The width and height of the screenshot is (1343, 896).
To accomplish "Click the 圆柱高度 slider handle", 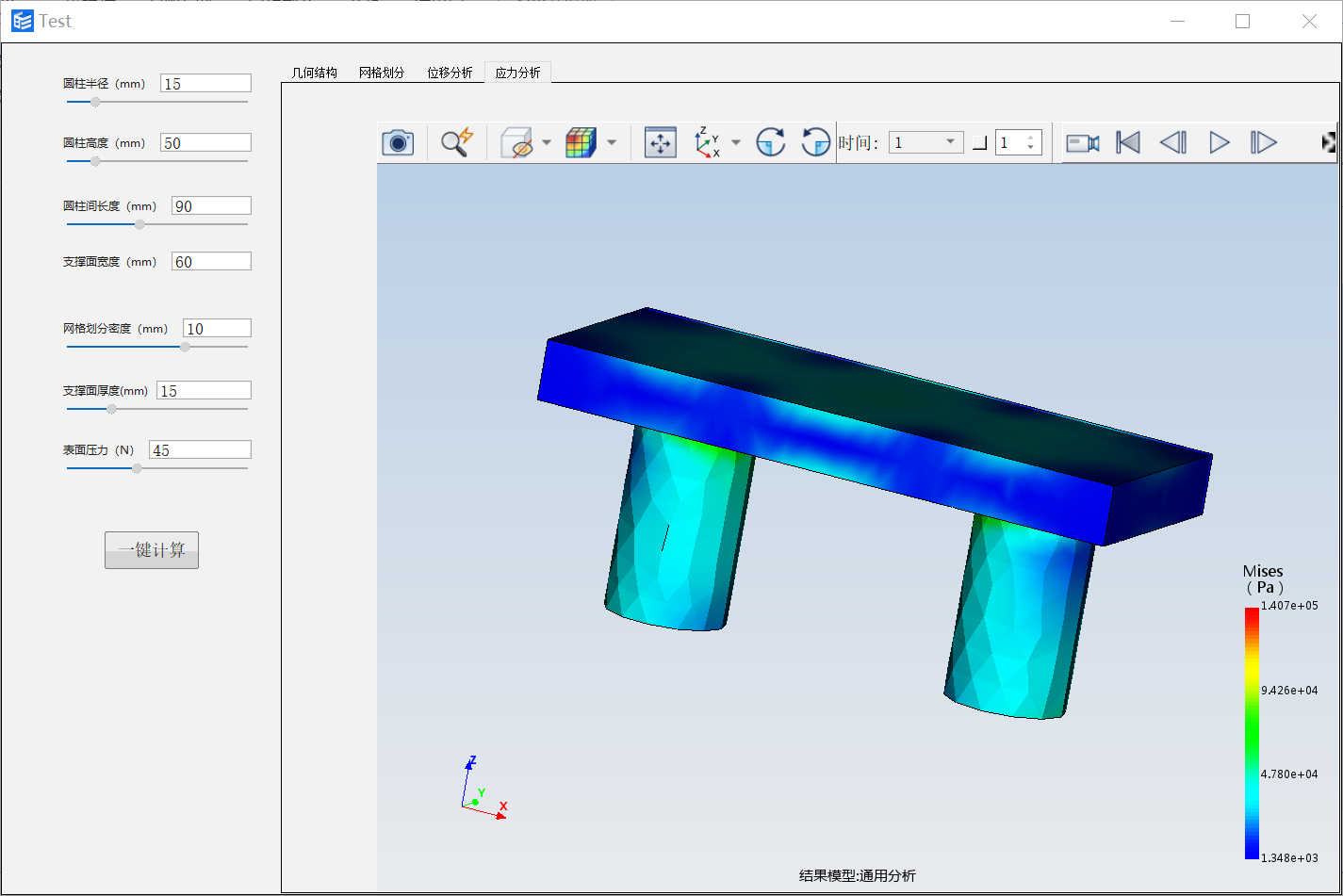I will (x=95, y=161).
